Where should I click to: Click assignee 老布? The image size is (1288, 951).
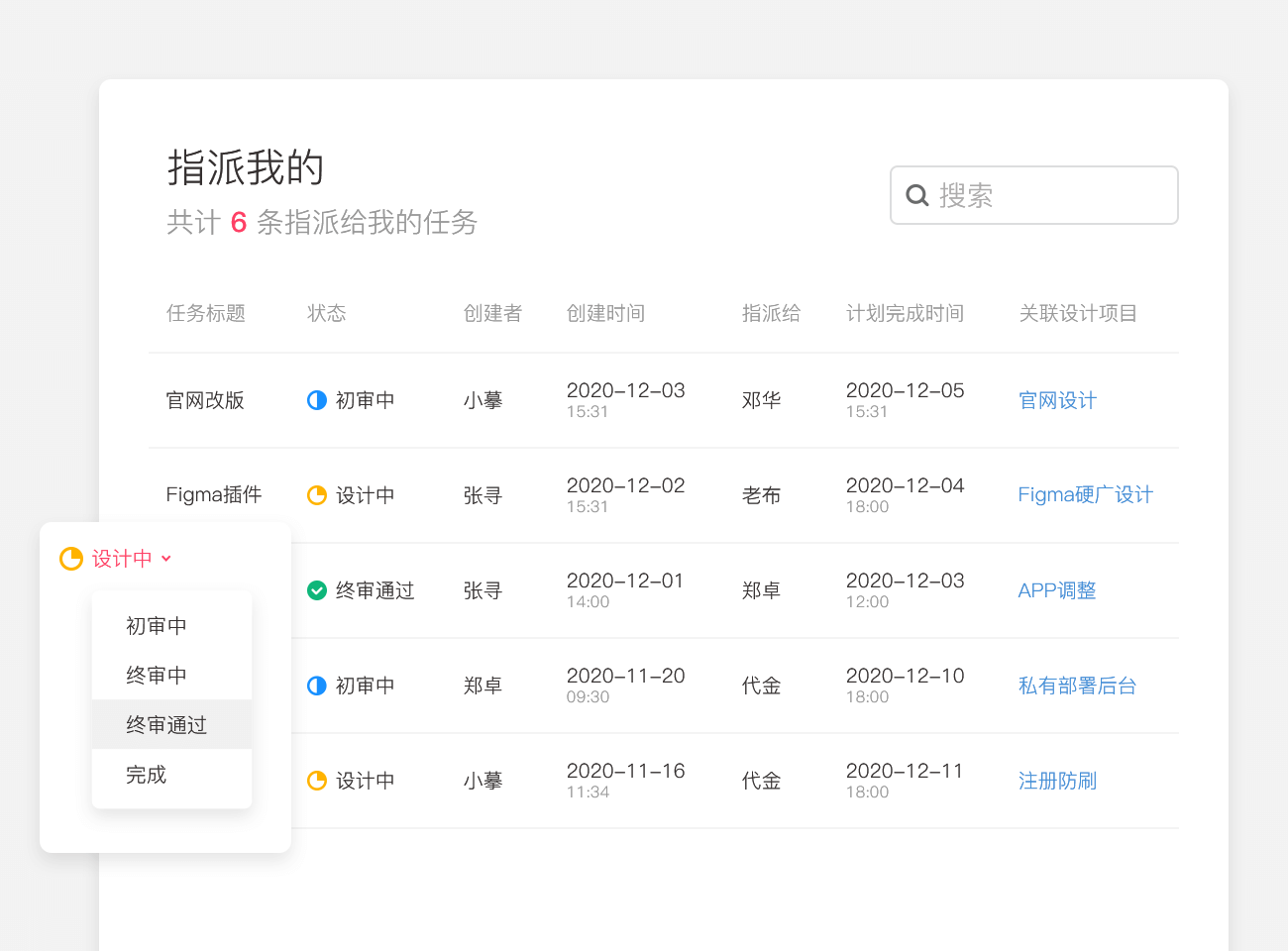pyautogui.click(x=762, y=495)
